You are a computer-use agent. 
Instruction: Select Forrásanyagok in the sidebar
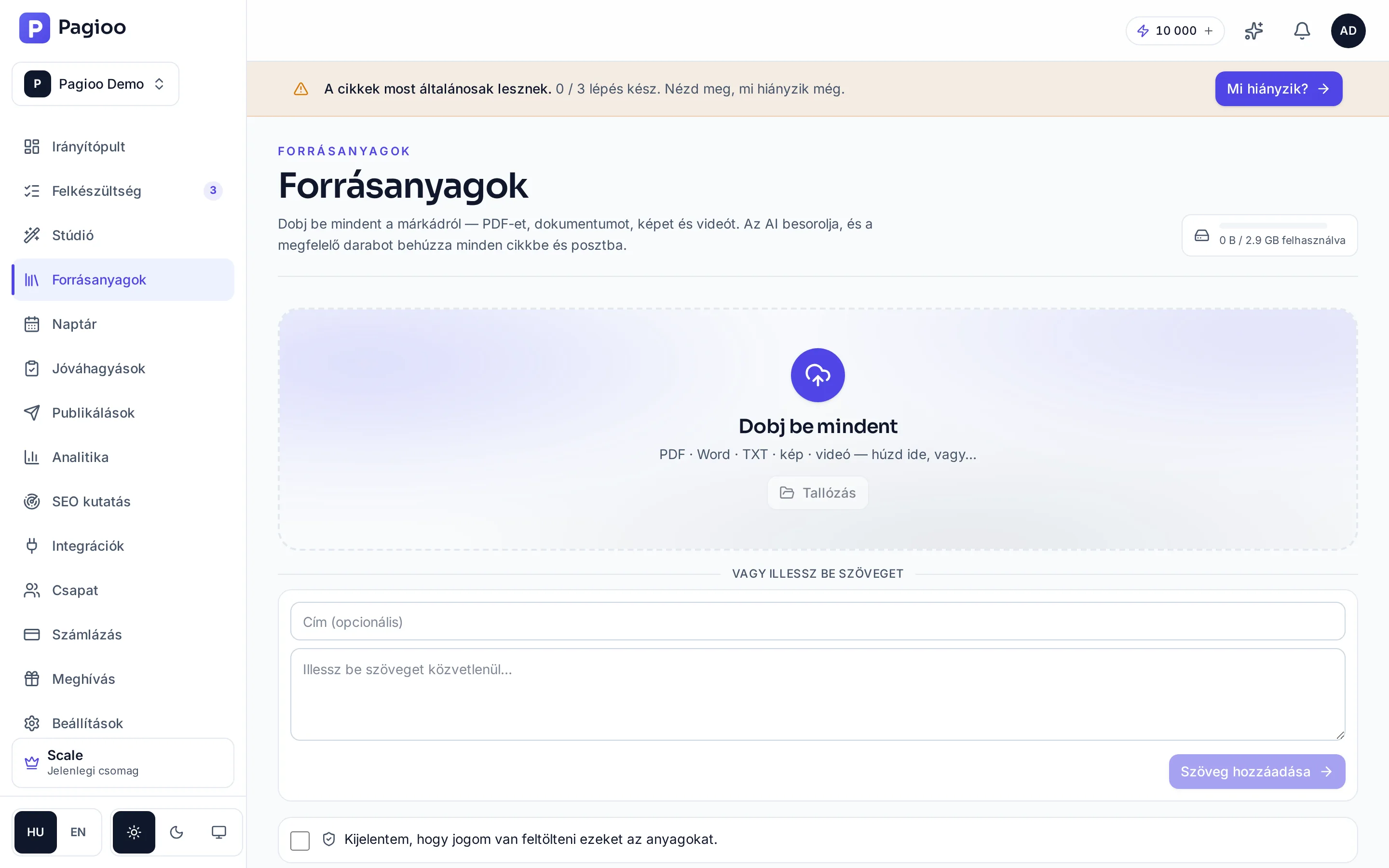(x=123, y=280)
